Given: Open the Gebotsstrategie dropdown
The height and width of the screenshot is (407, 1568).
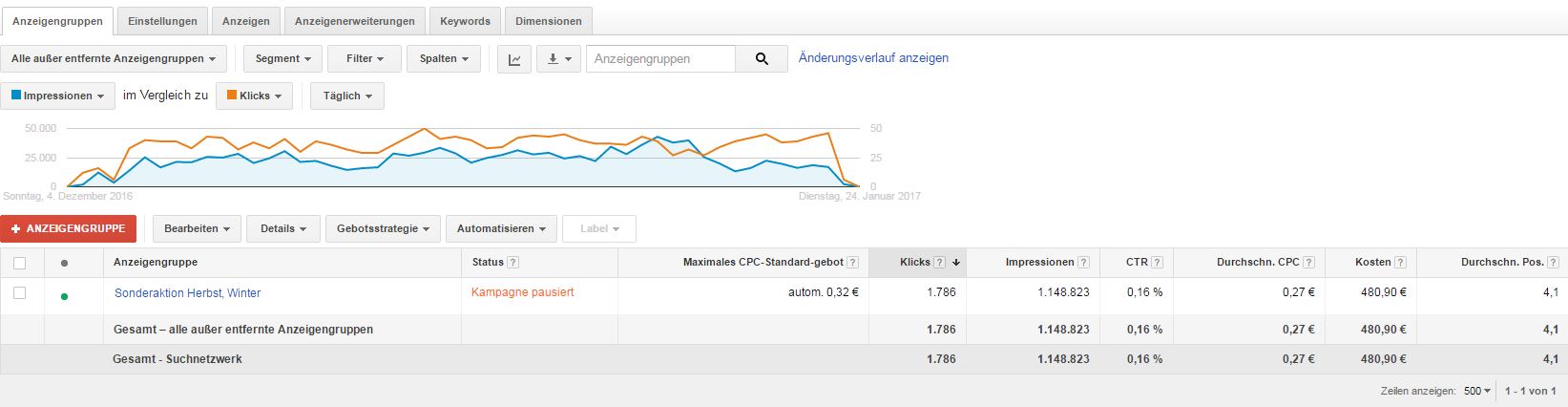Looking at the screenshot, I should tap(383, 229).
